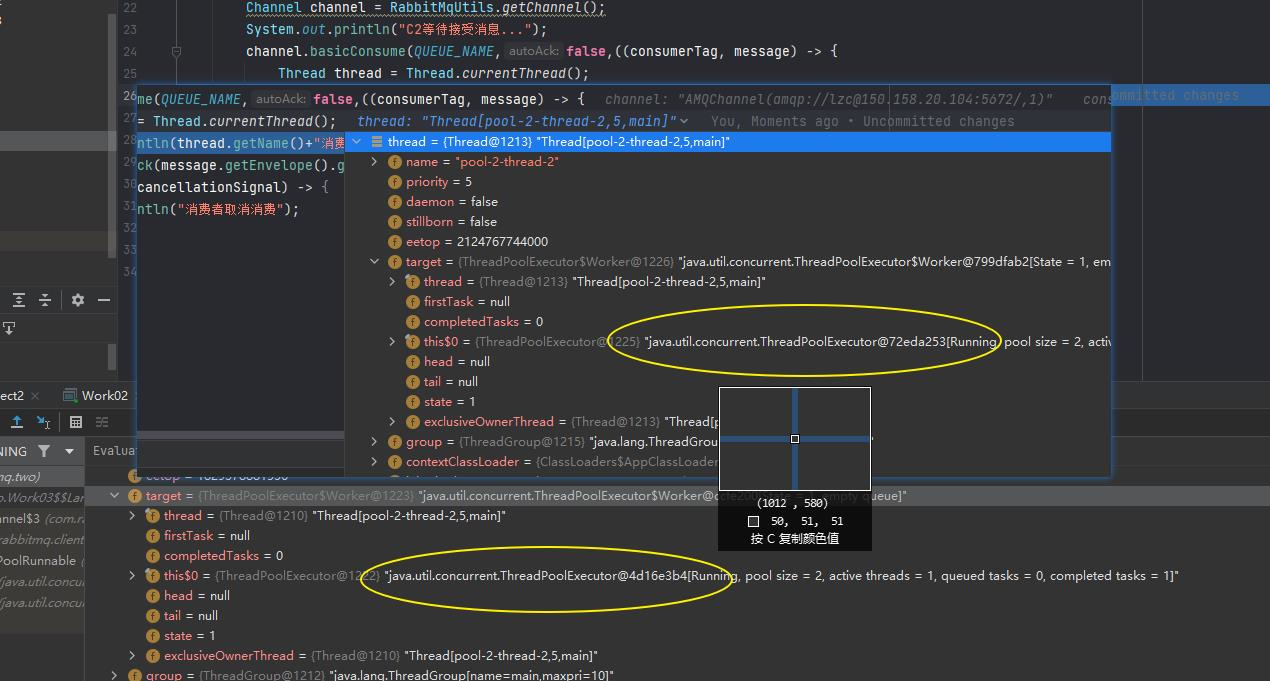This screenshot has width=1270, height=681.
Task: Expand exclusiveOwnerThread Thread@1210 in Variables panel
Action: (x=133, y=656)
